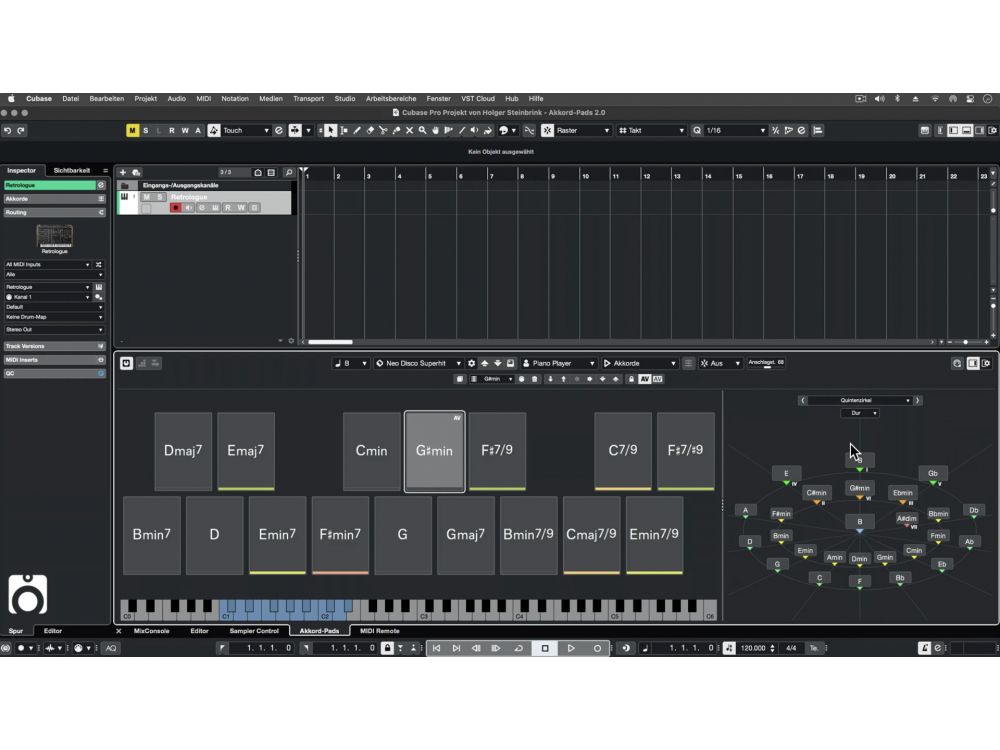
Task: Enable record on Retrologue track
Action: pyautogui.click(x=175, y=208)
